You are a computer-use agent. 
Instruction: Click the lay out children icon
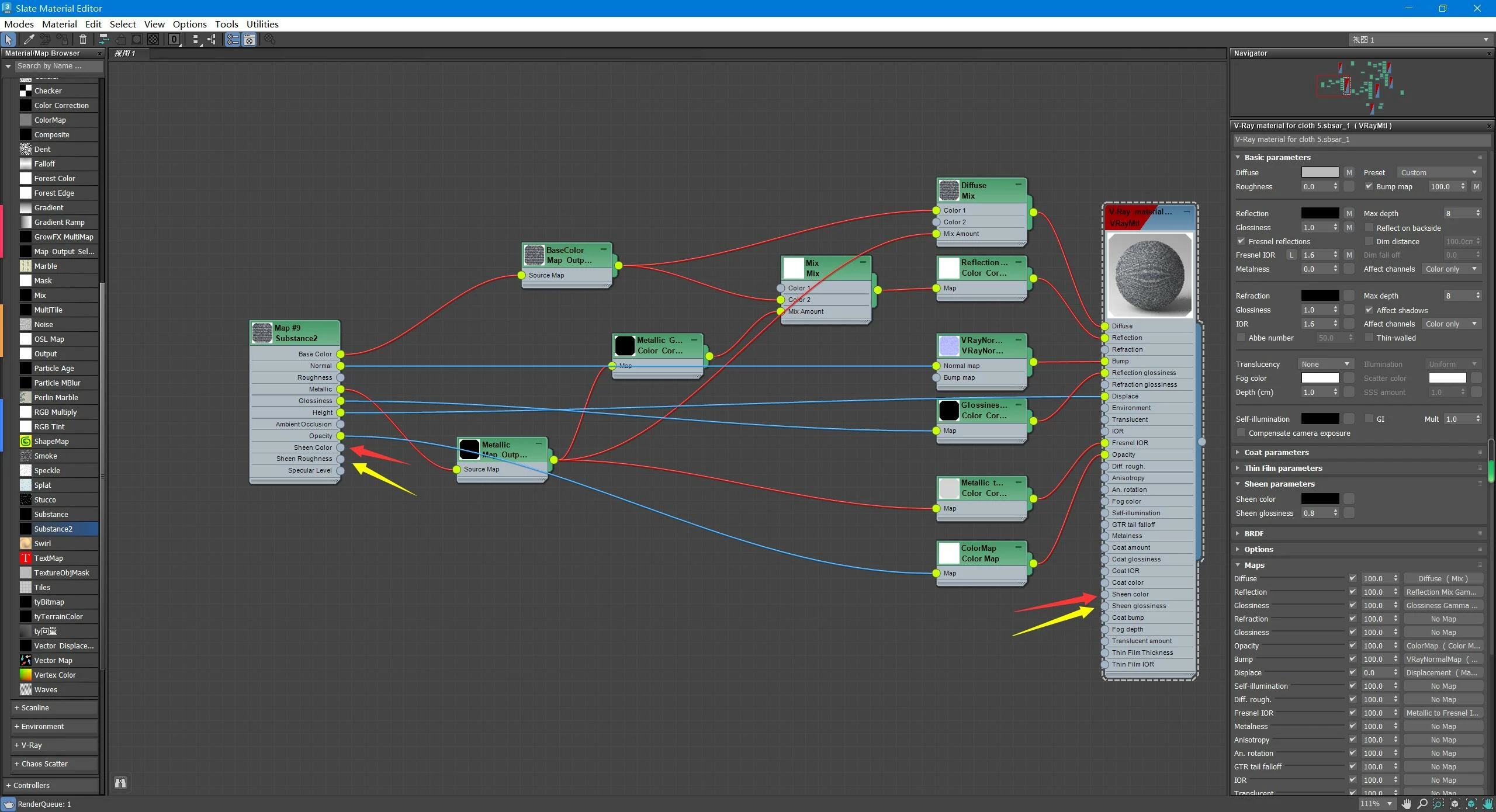click(212, 39)
